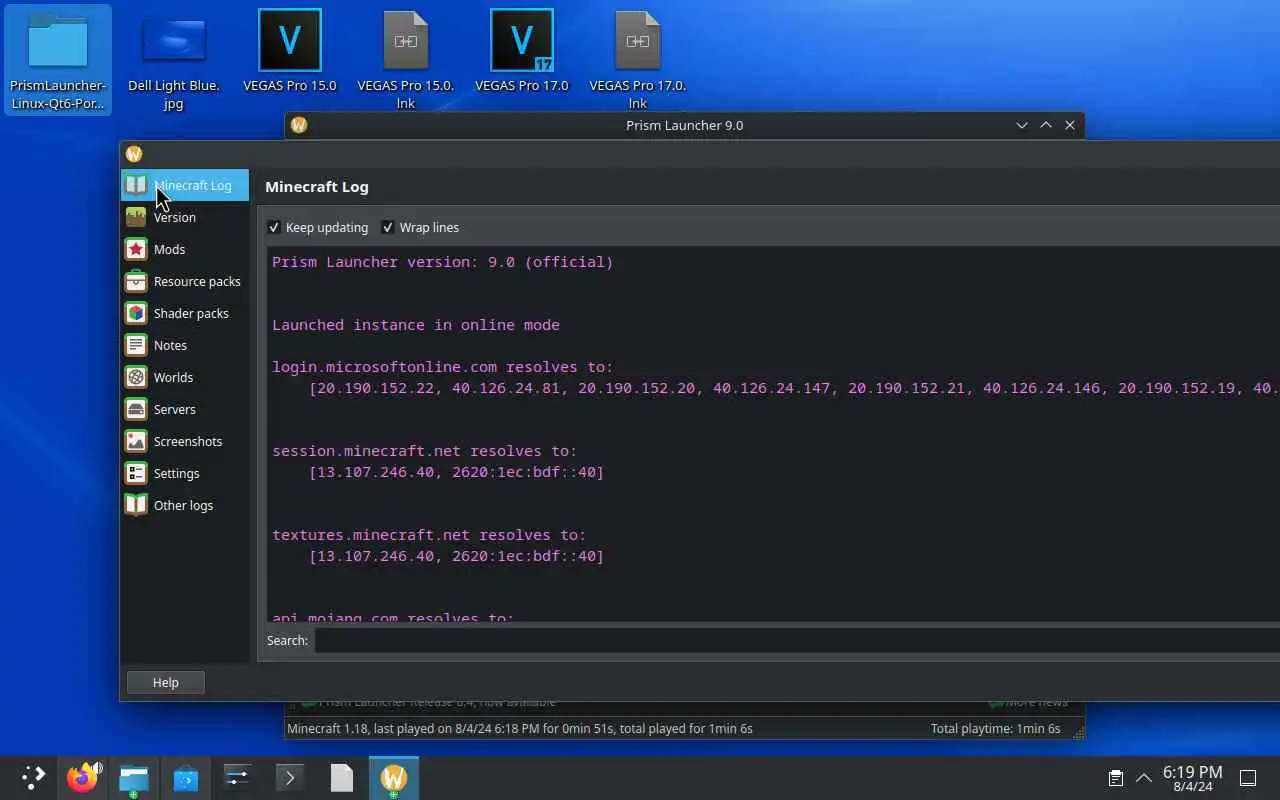The width and height of the screenshot is (1280, 800).
Task: Select the VEGAS Pro 15.0 desktop shortcut
Action: pyautogui.click(x=290, y=51)
